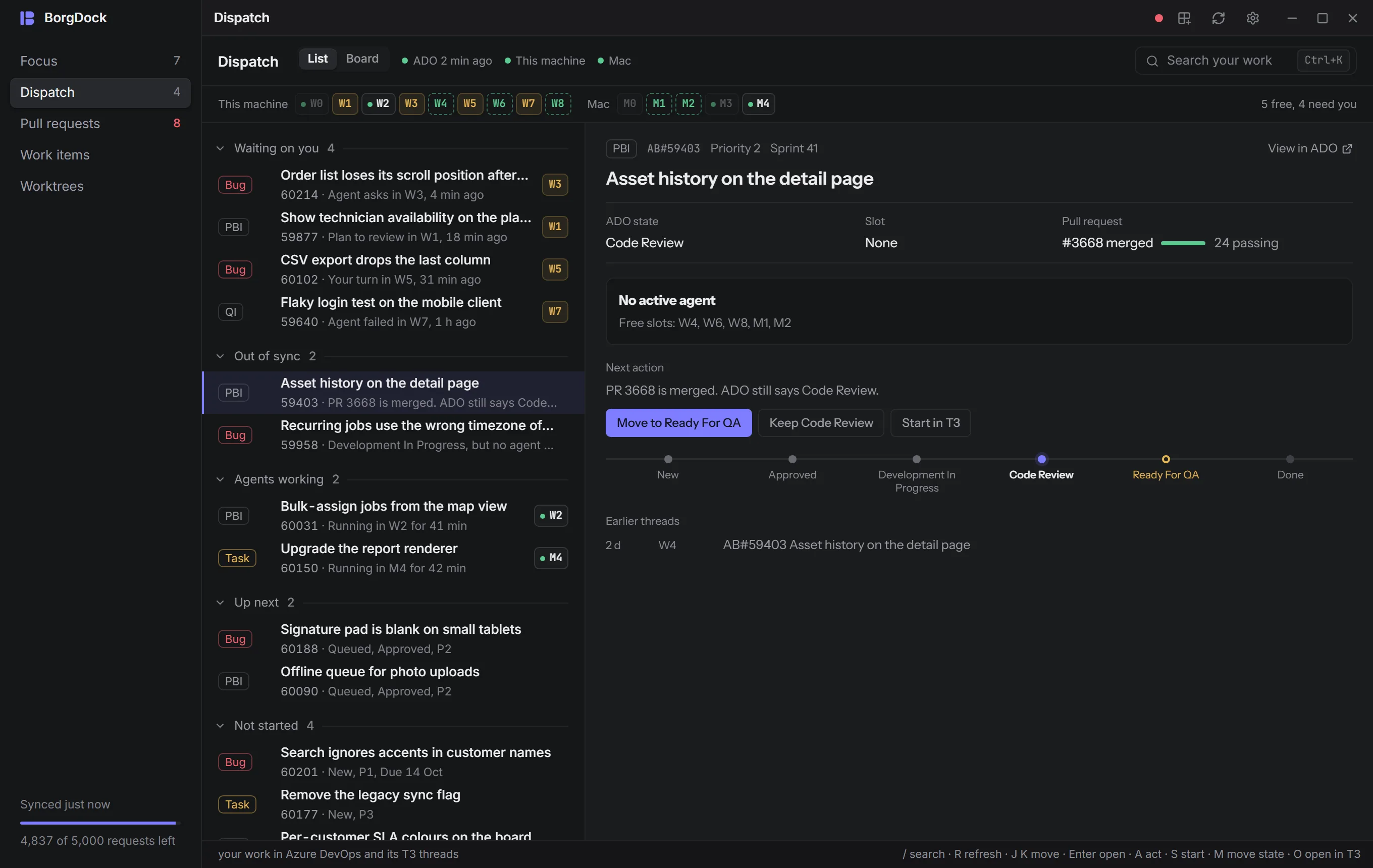The height and width of the screenshot is (868, 1373).
Task: Select the M1 Mac slot chip
Action: tap(659, 104)
